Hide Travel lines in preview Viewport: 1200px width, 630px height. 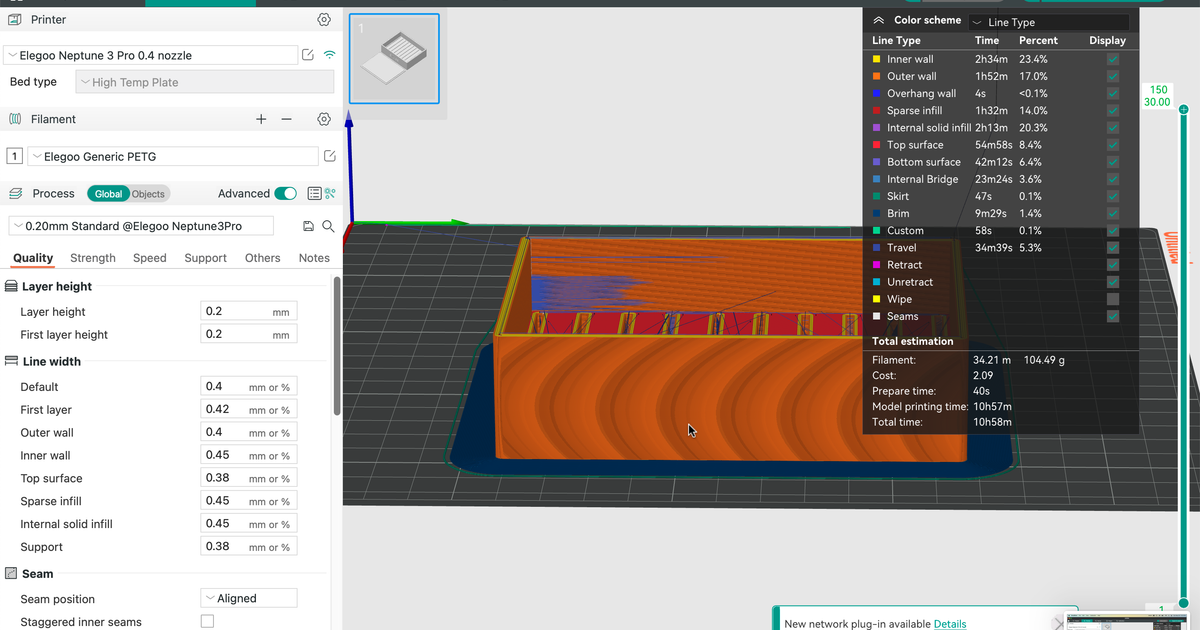tap(1113, 248)
